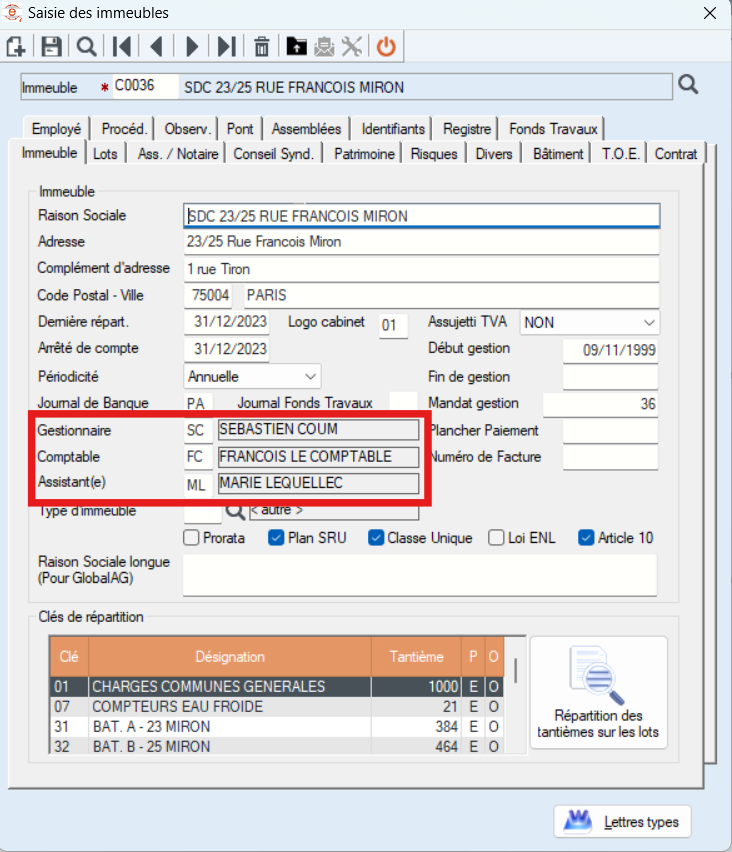Enable the Prorata checkbox

coord(191,538)
